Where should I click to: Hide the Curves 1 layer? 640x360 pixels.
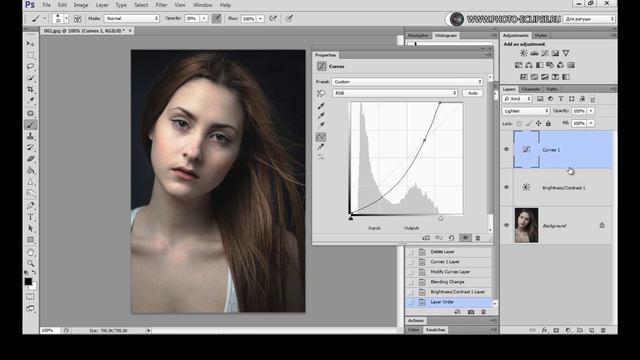coord(507,149)
